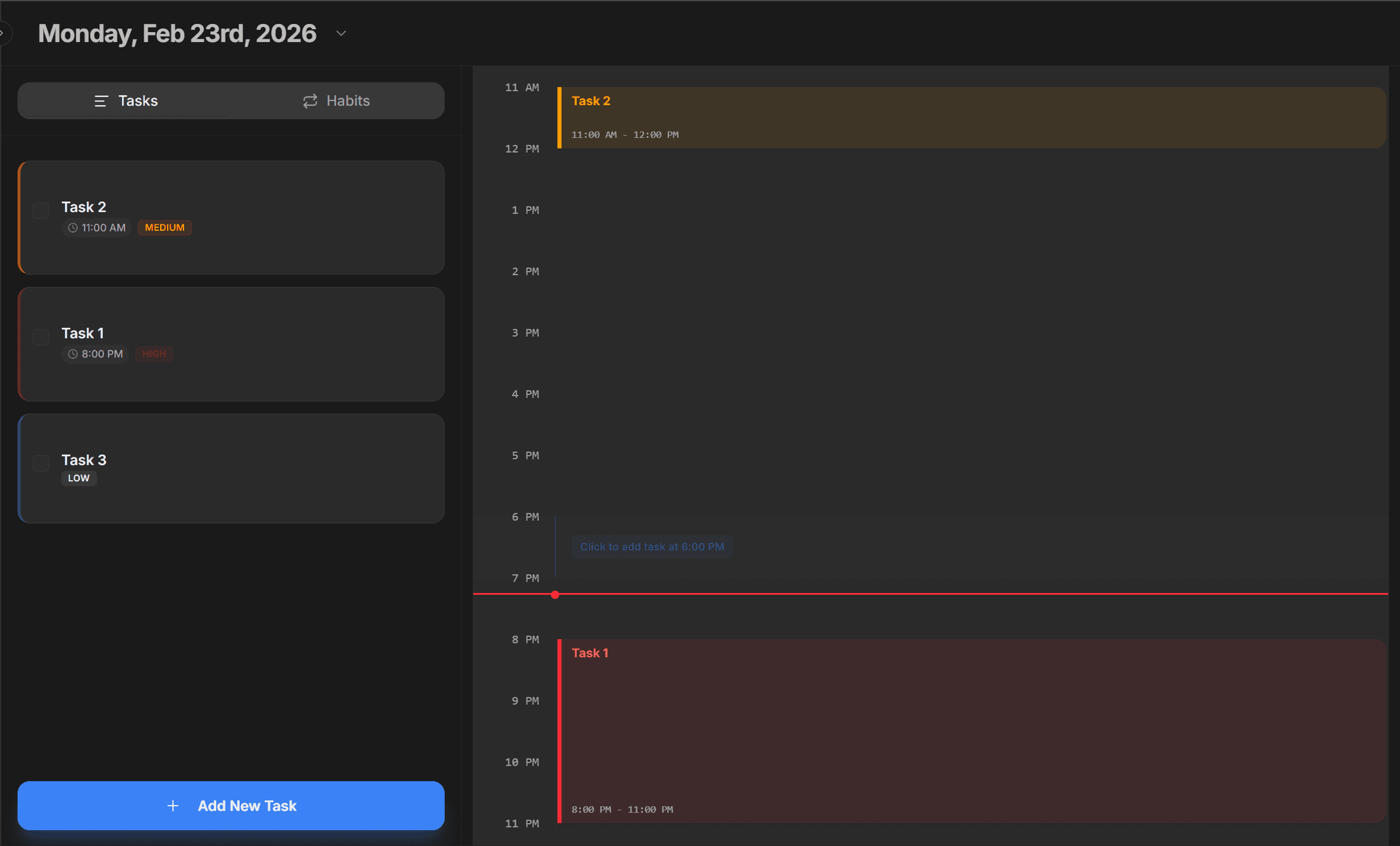1400x846 pixels.
Task: Click the red current-time indicator dot
Action: 555,595
